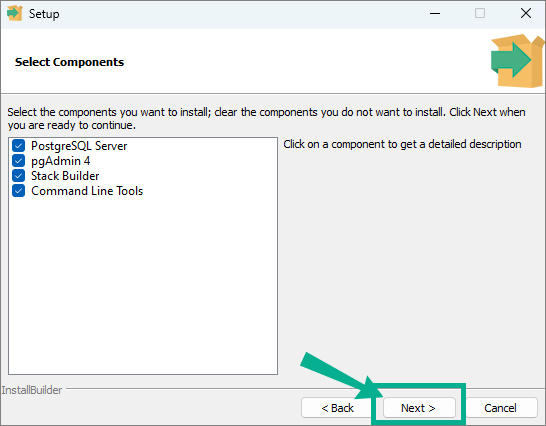Highlight the pgAdmin 4 component name
The image size is (546, 426).
click(61, 161)
